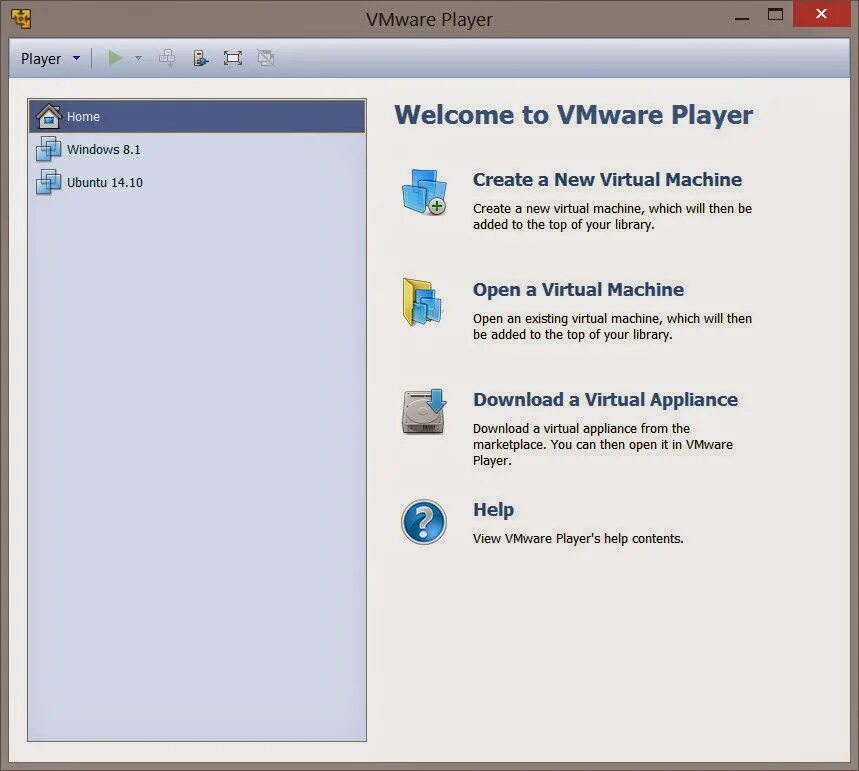Click the Send Ctrl+Alt+Del toolbar icon
The height and width of the screenshot is (771, 859).
(167, 58)
